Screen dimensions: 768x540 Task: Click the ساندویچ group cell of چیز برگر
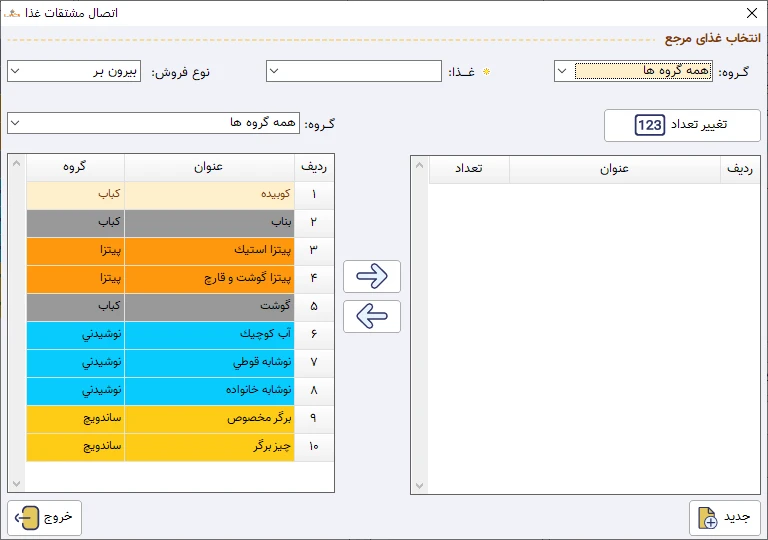pos(75,446)
